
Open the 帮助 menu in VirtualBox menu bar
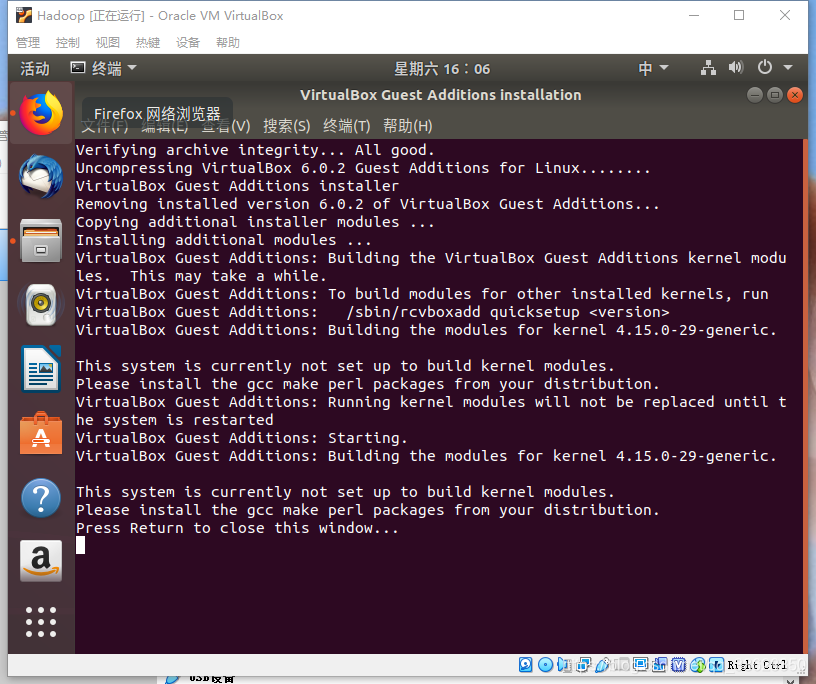click(x=228, y=43)
